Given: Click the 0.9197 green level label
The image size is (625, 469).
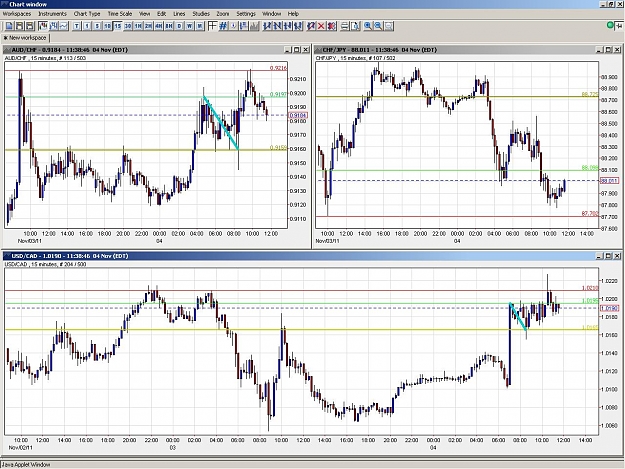Looking at the screenshot, I should coord(278,94).
